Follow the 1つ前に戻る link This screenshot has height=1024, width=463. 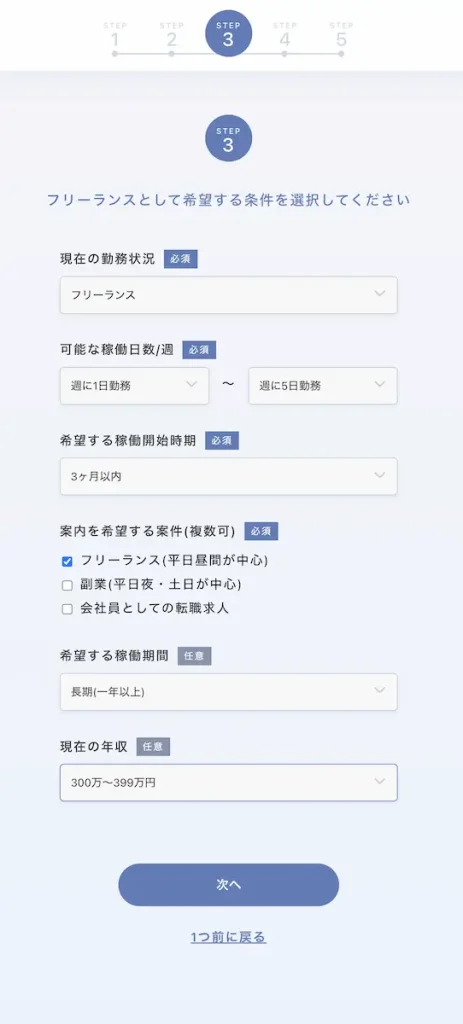coord(229,937)
